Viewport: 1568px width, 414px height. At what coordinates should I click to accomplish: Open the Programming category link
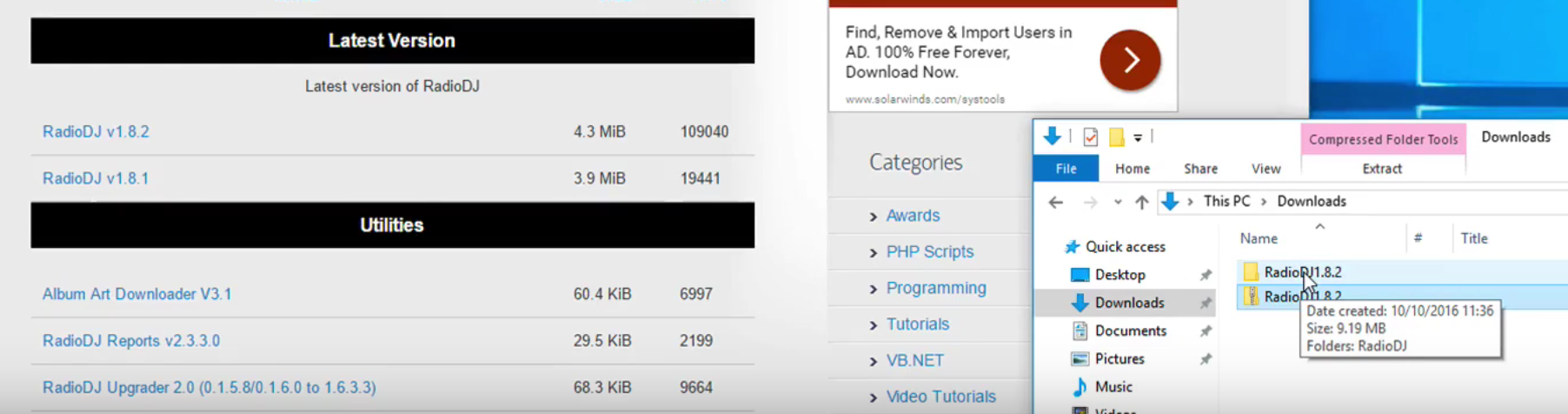coord(936,288)
